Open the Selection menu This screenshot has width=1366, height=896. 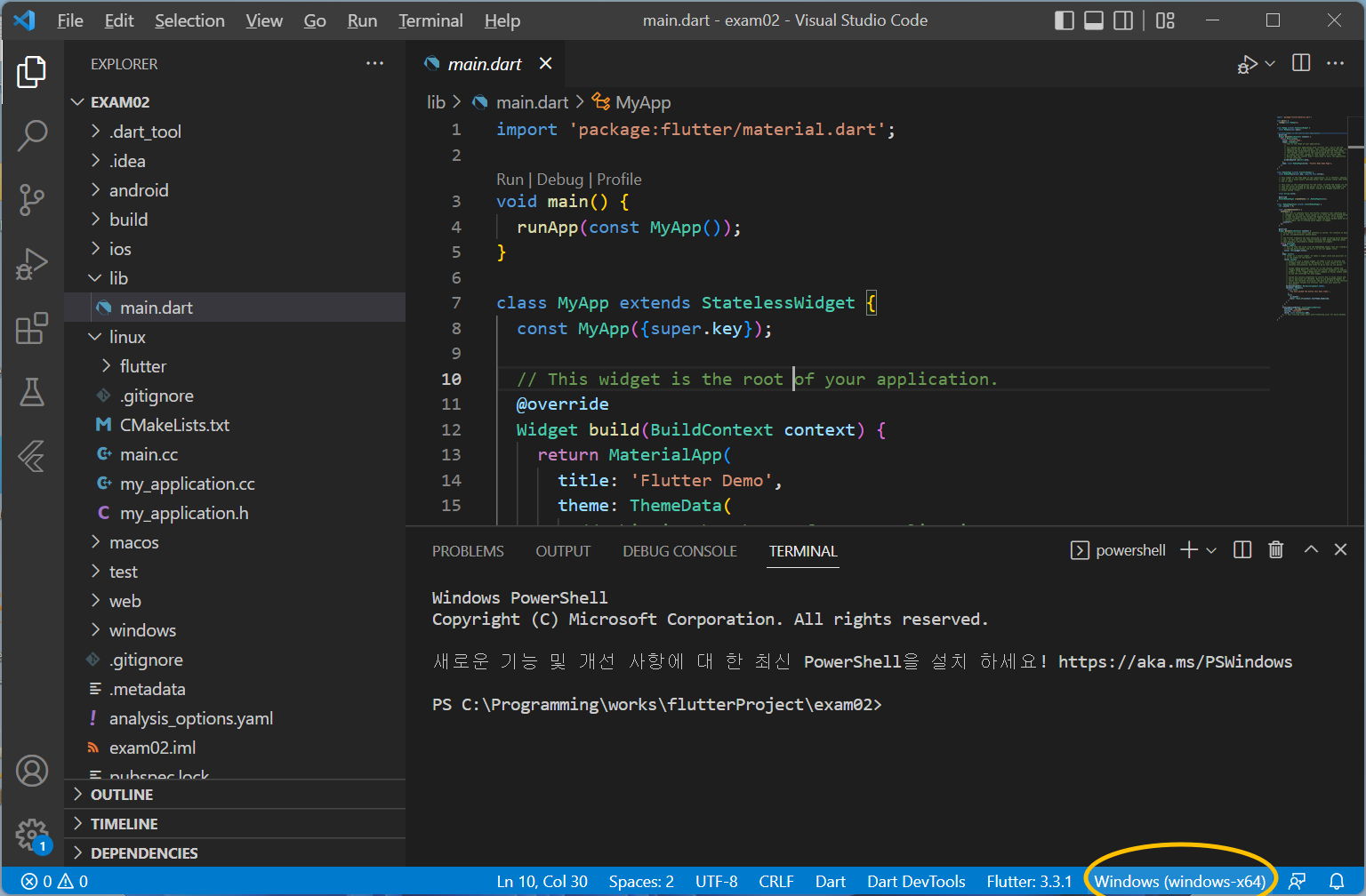tap(189, 20)
